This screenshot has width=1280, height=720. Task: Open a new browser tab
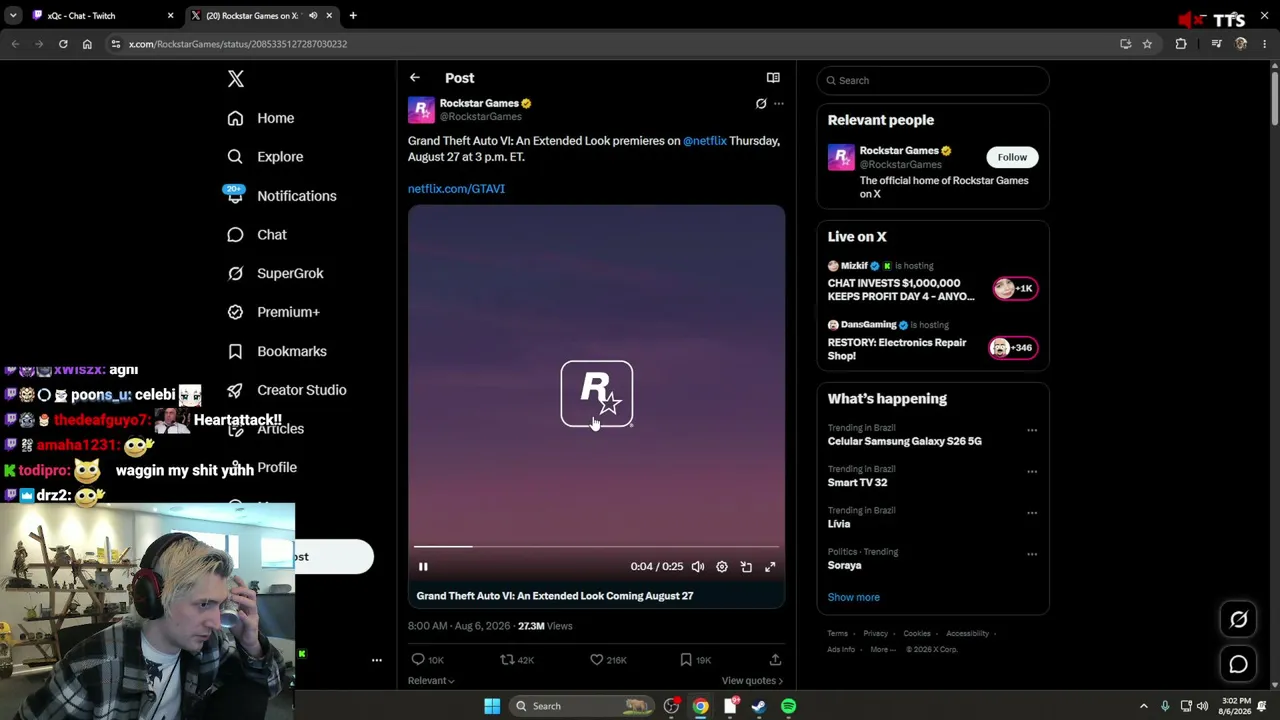[353, 16]
